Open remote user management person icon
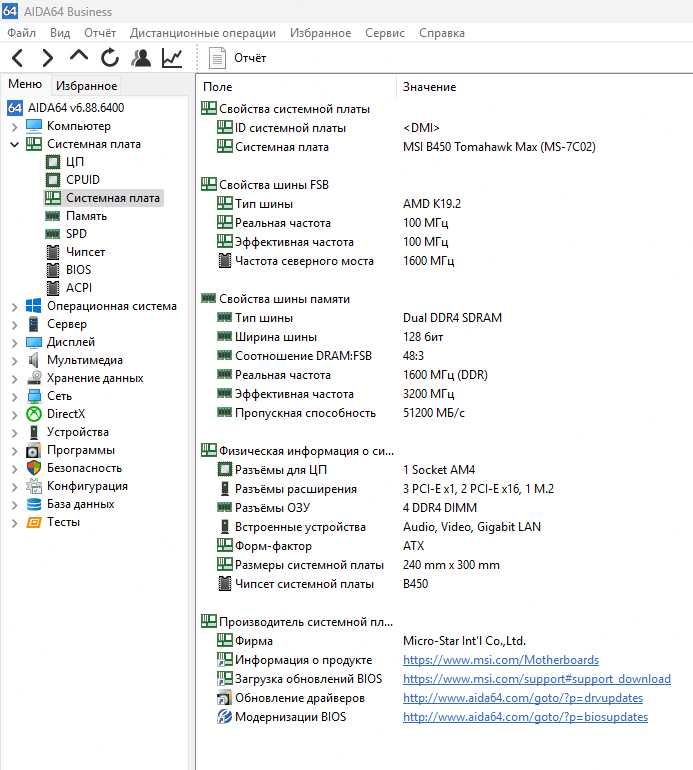 [141, 57]
